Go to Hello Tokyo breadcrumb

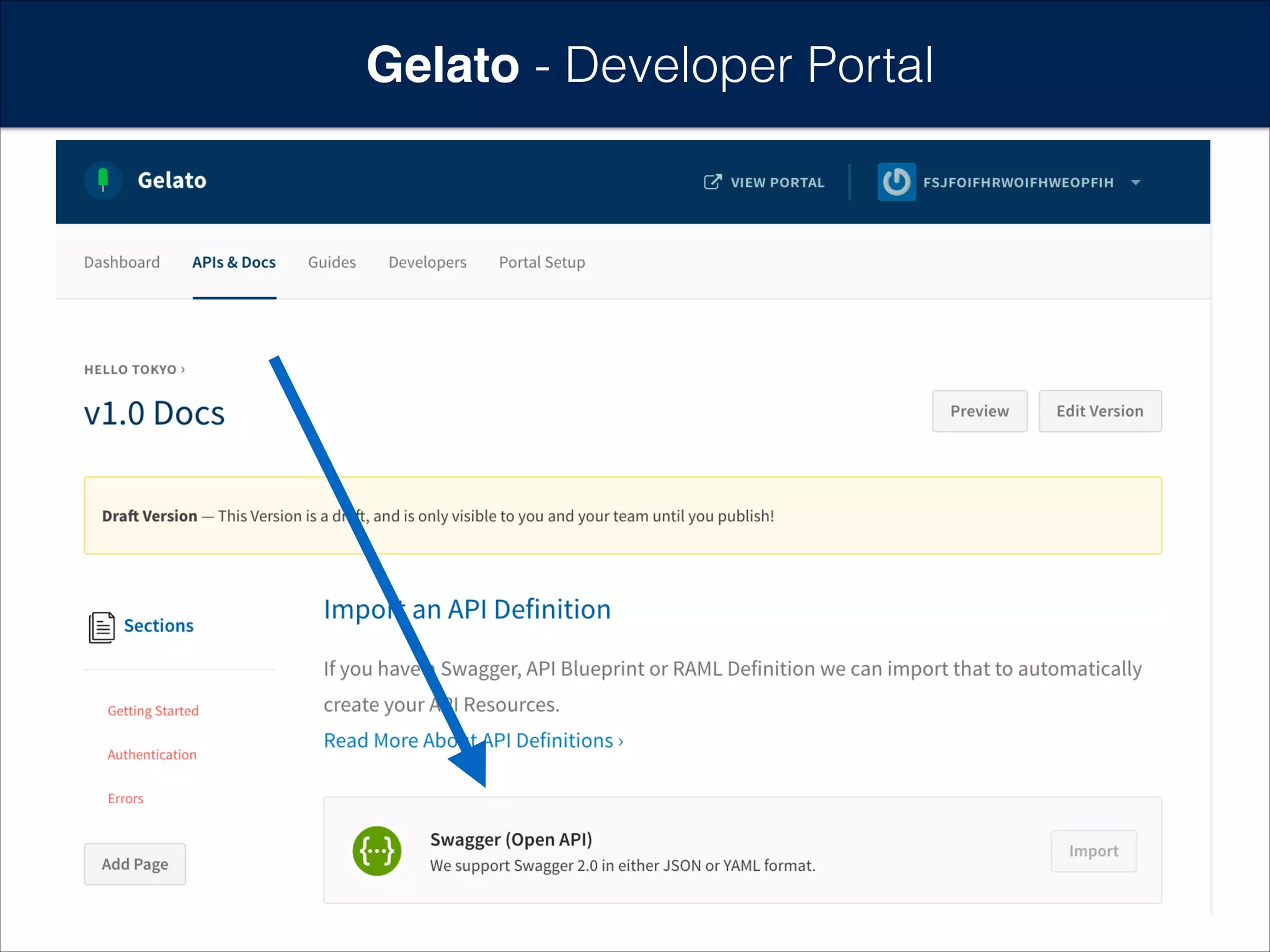(131, 369)
